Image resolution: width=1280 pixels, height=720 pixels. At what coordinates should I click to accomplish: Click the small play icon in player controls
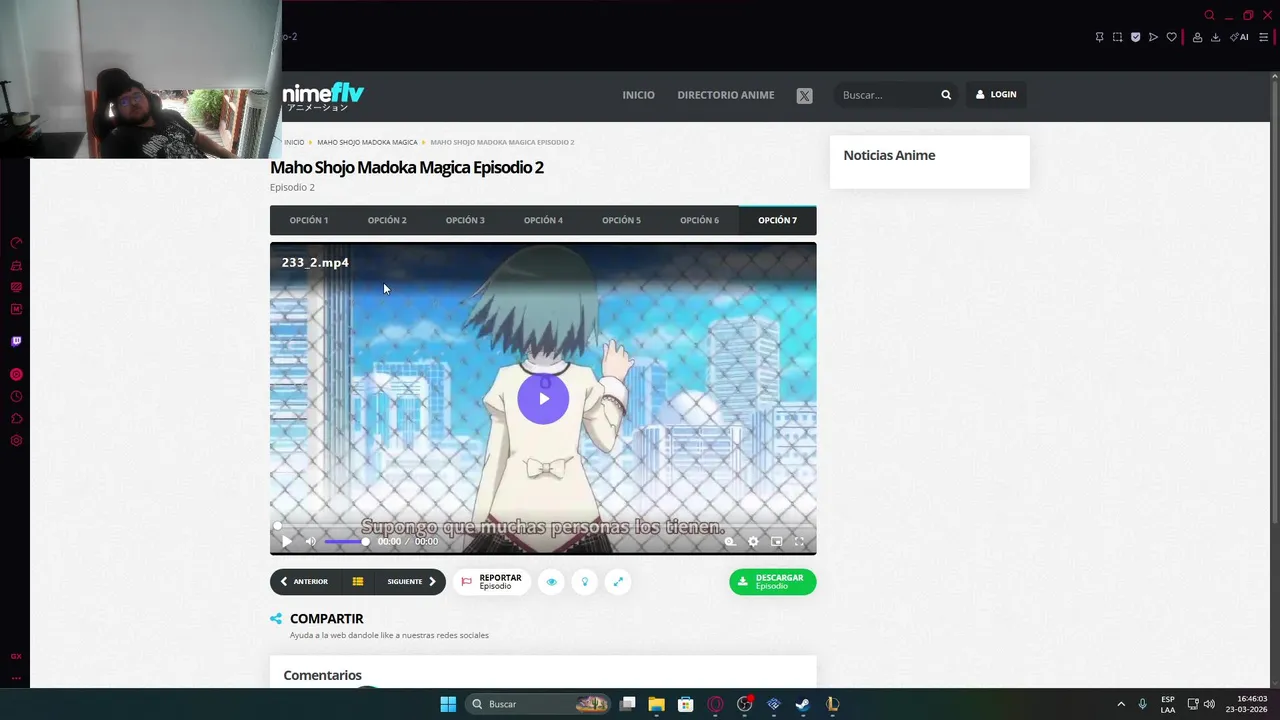[x=286, y=542]
